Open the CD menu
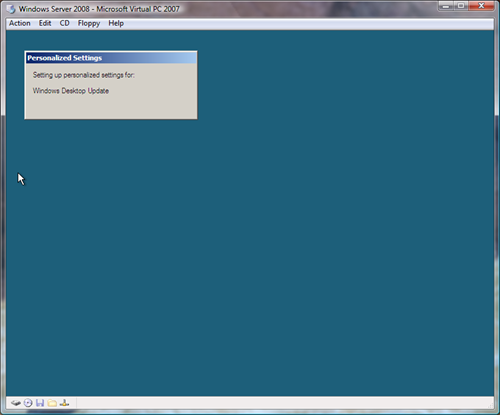 (64, 23)
